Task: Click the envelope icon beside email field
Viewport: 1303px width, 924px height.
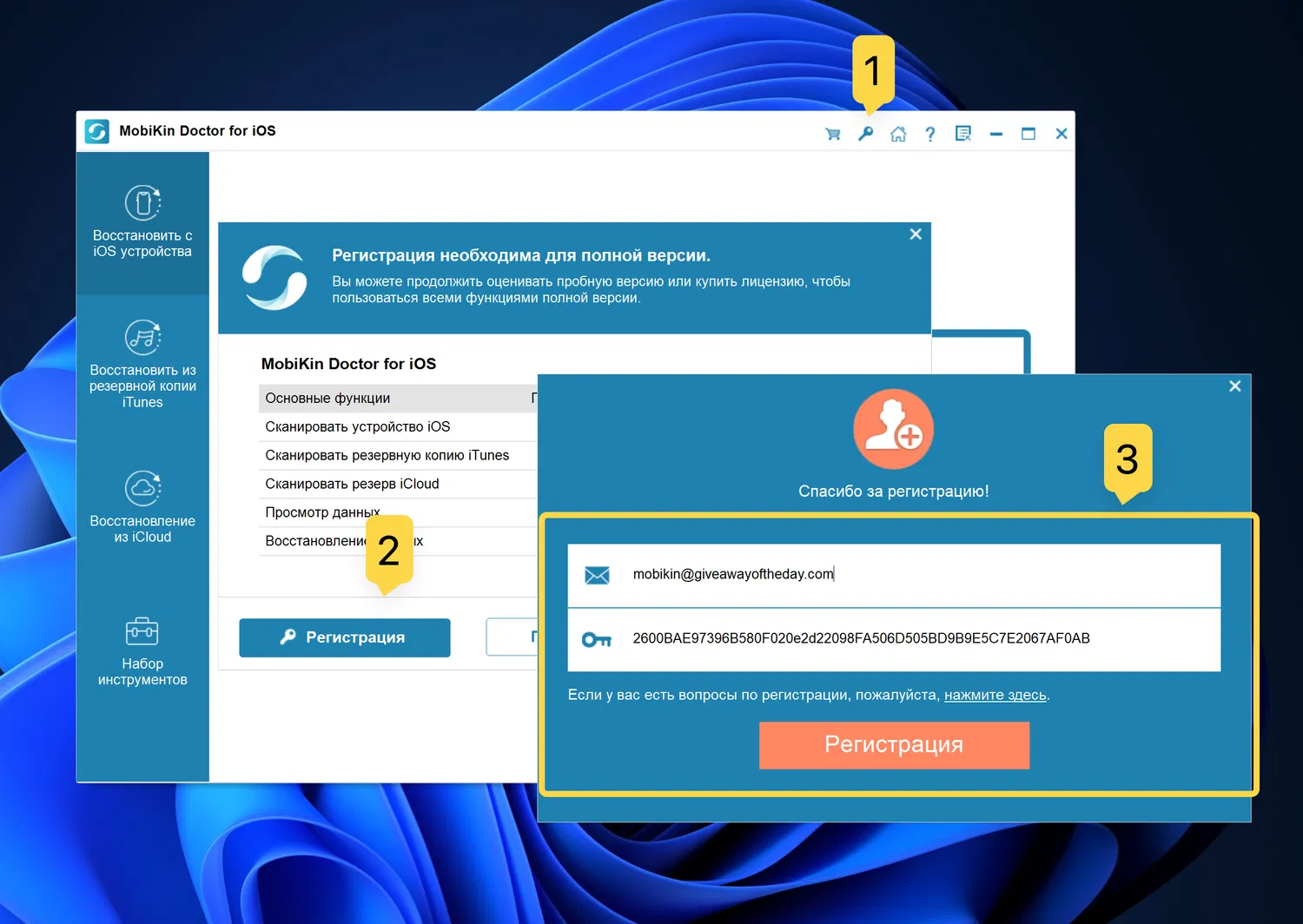Action: click(x=598, y=575)
